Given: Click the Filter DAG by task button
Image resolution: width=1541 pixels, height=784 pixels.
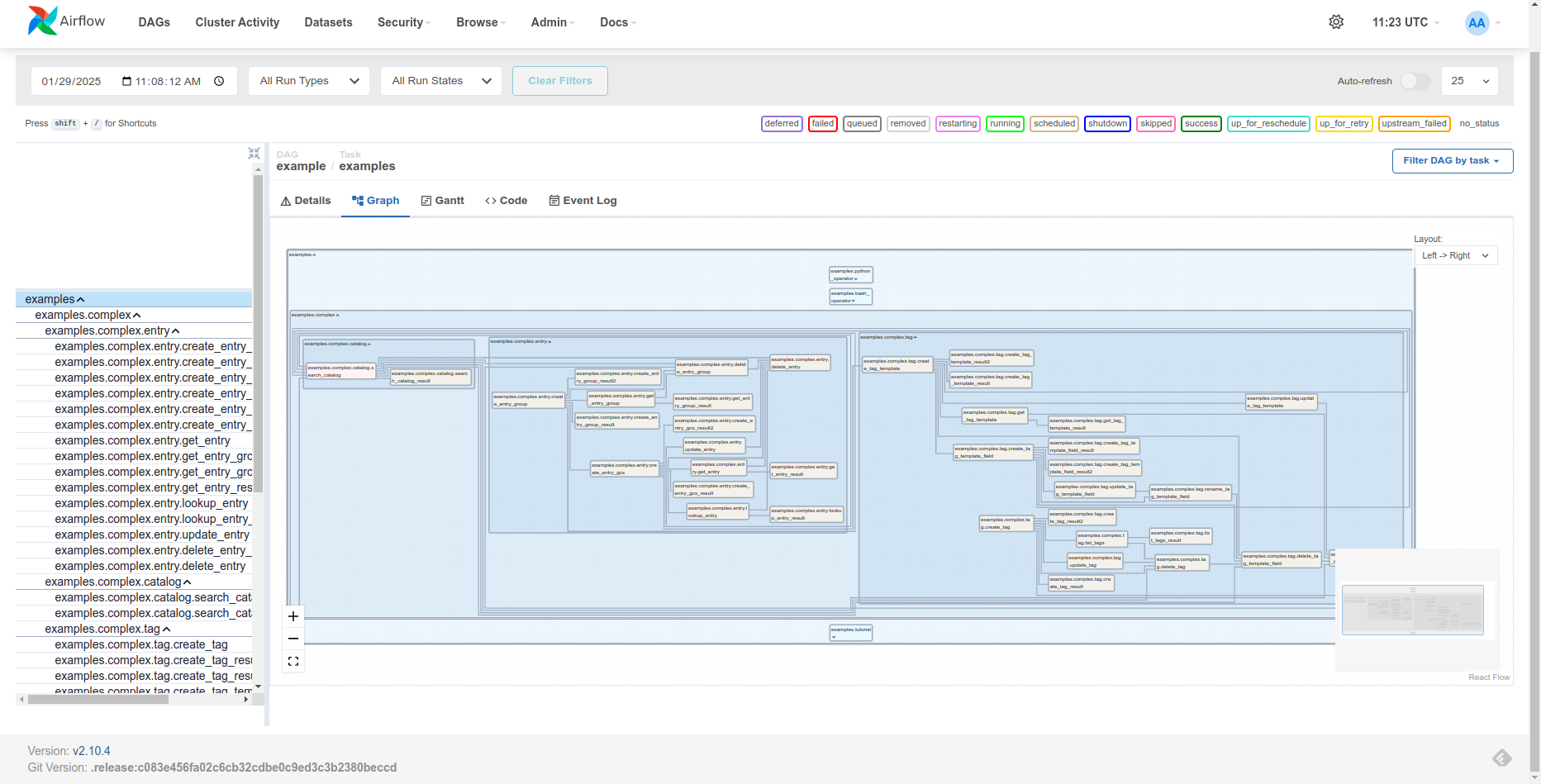Looking at the screenshot, I should [x=1452, y=161].
